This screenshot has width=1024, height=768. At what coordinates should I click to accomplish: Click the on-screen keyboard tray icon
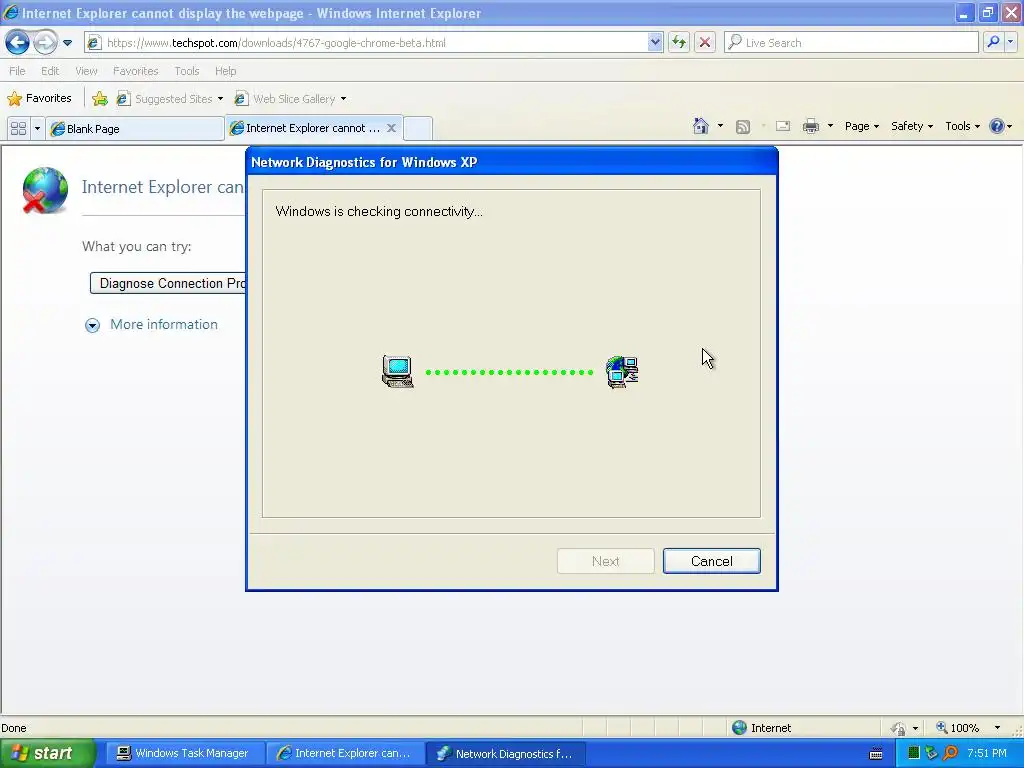coord(876,754)
